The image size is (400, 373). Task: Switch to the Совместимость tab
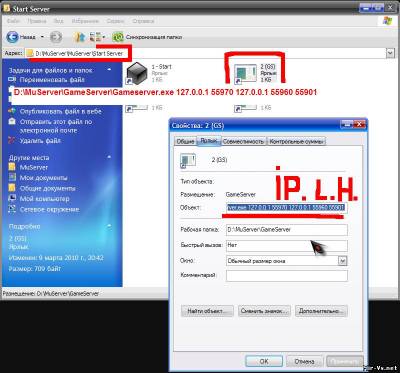244,141
